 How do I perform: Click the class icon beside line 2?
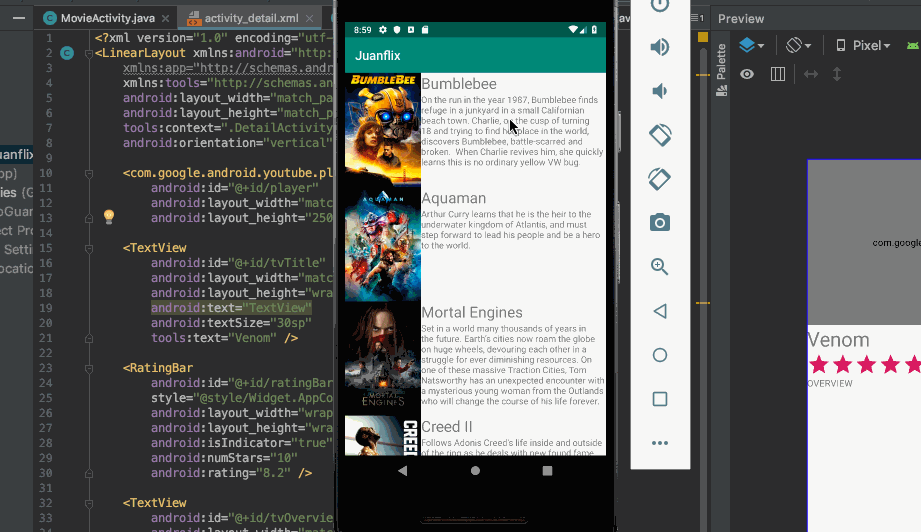[x=68, y=53]
